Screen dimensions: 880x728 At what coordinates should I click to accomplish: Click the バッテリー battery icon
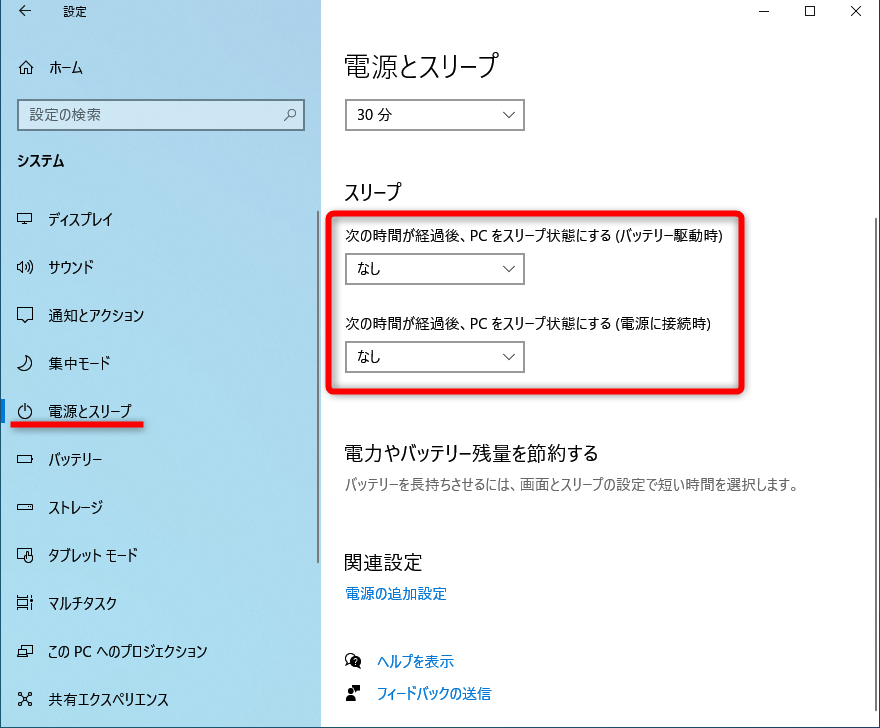tap(25, 459)
